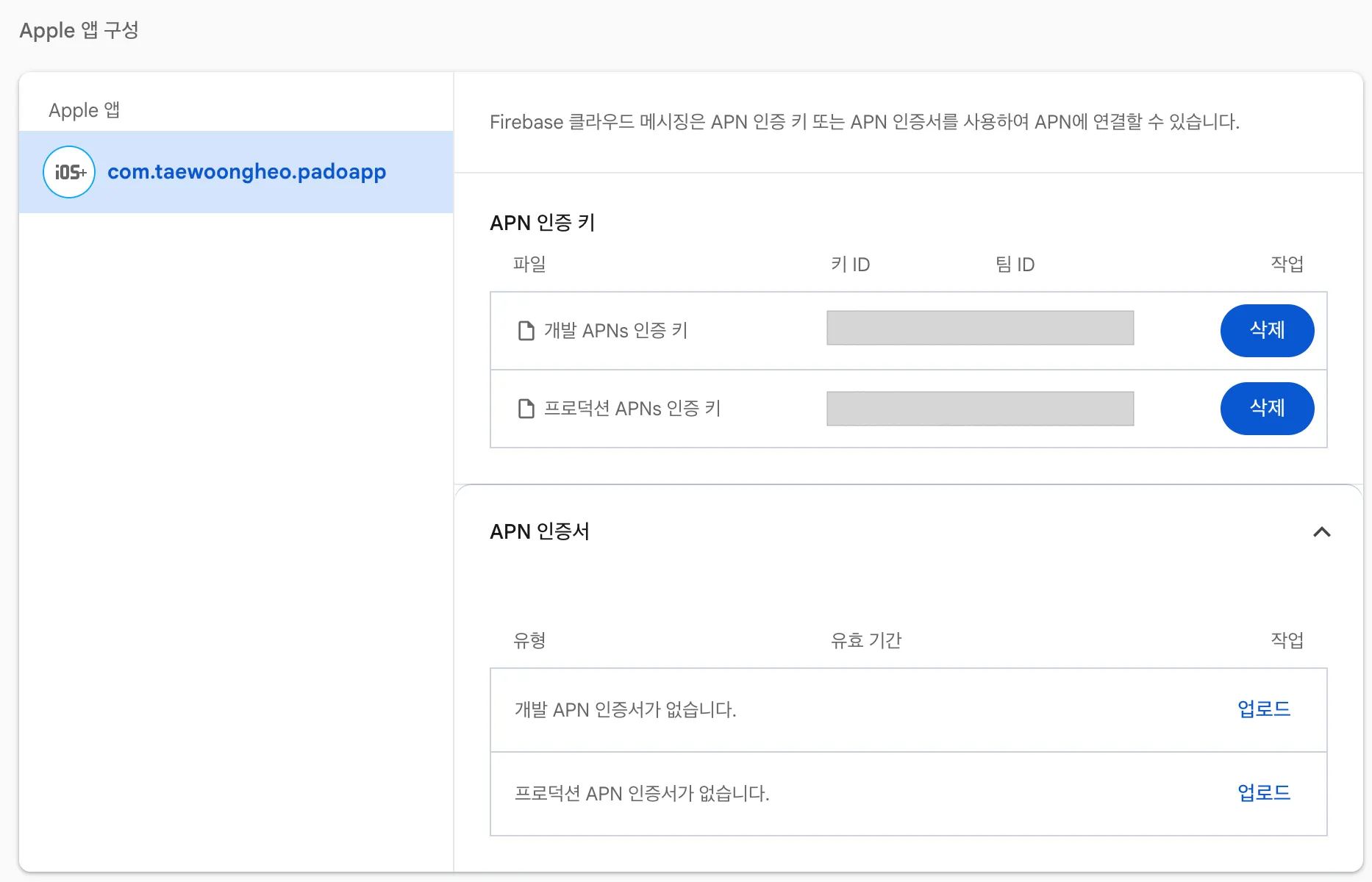The image size is (1372, 882).
Task: Click the 개발 APNs 인증 키 file label
Action: point(615,331)
